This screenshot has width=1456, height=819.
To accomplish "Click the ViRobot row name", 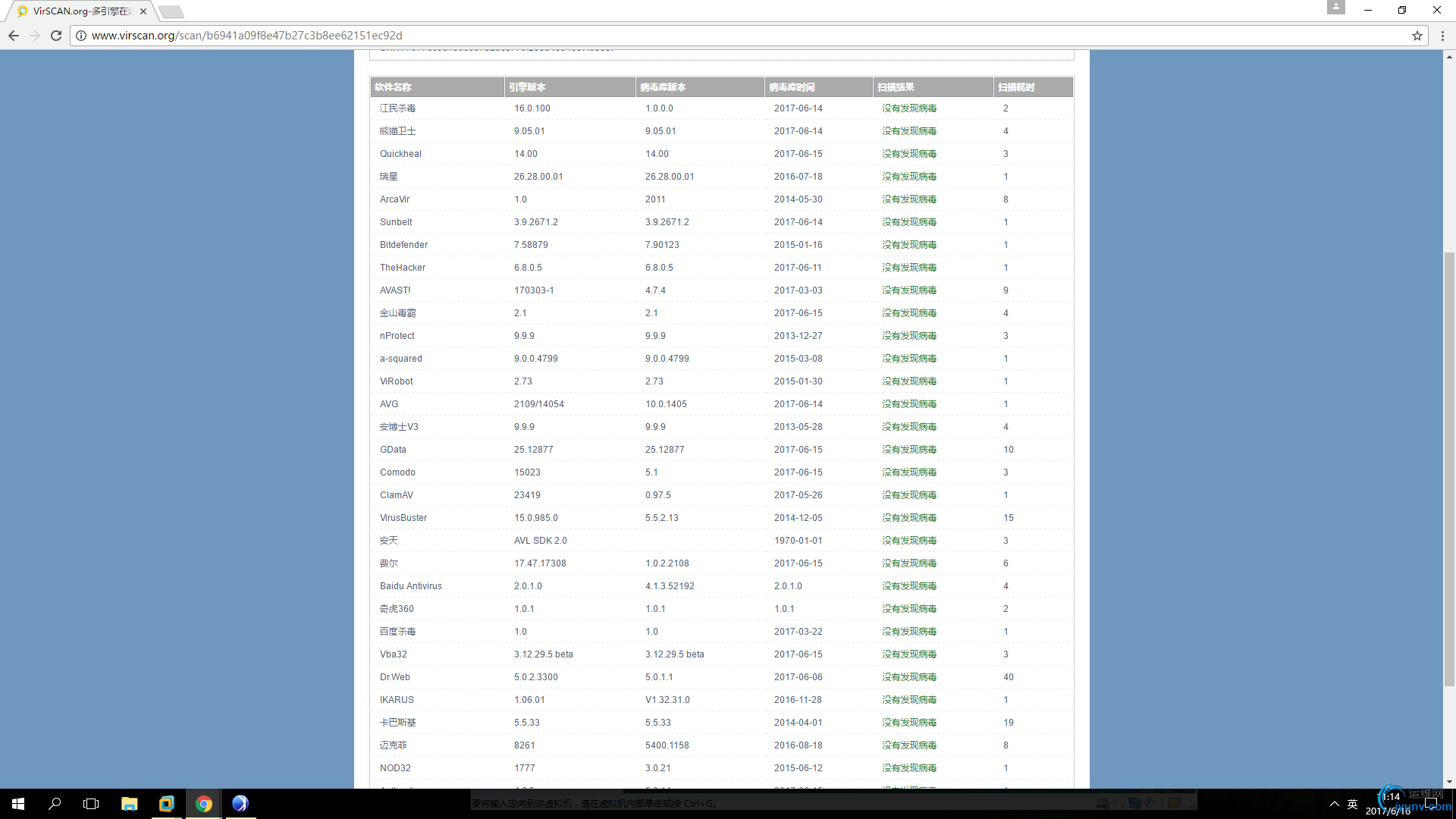I will tap(396, 381).
